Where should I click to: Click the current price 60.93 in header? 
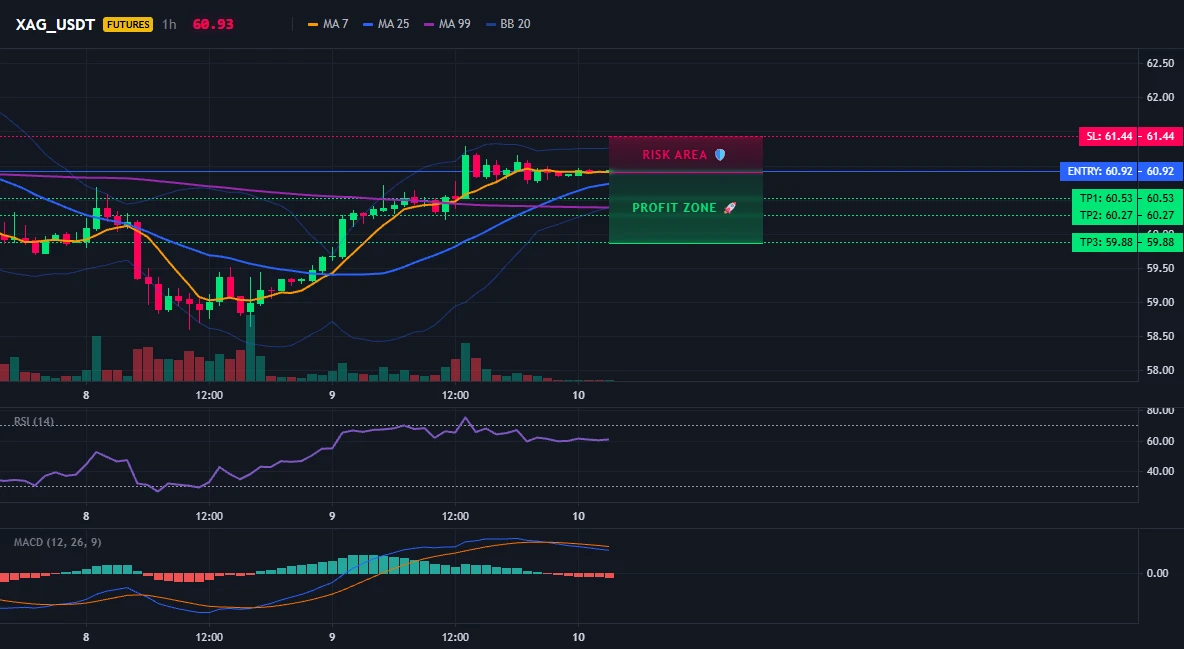[x=213, y=24]
